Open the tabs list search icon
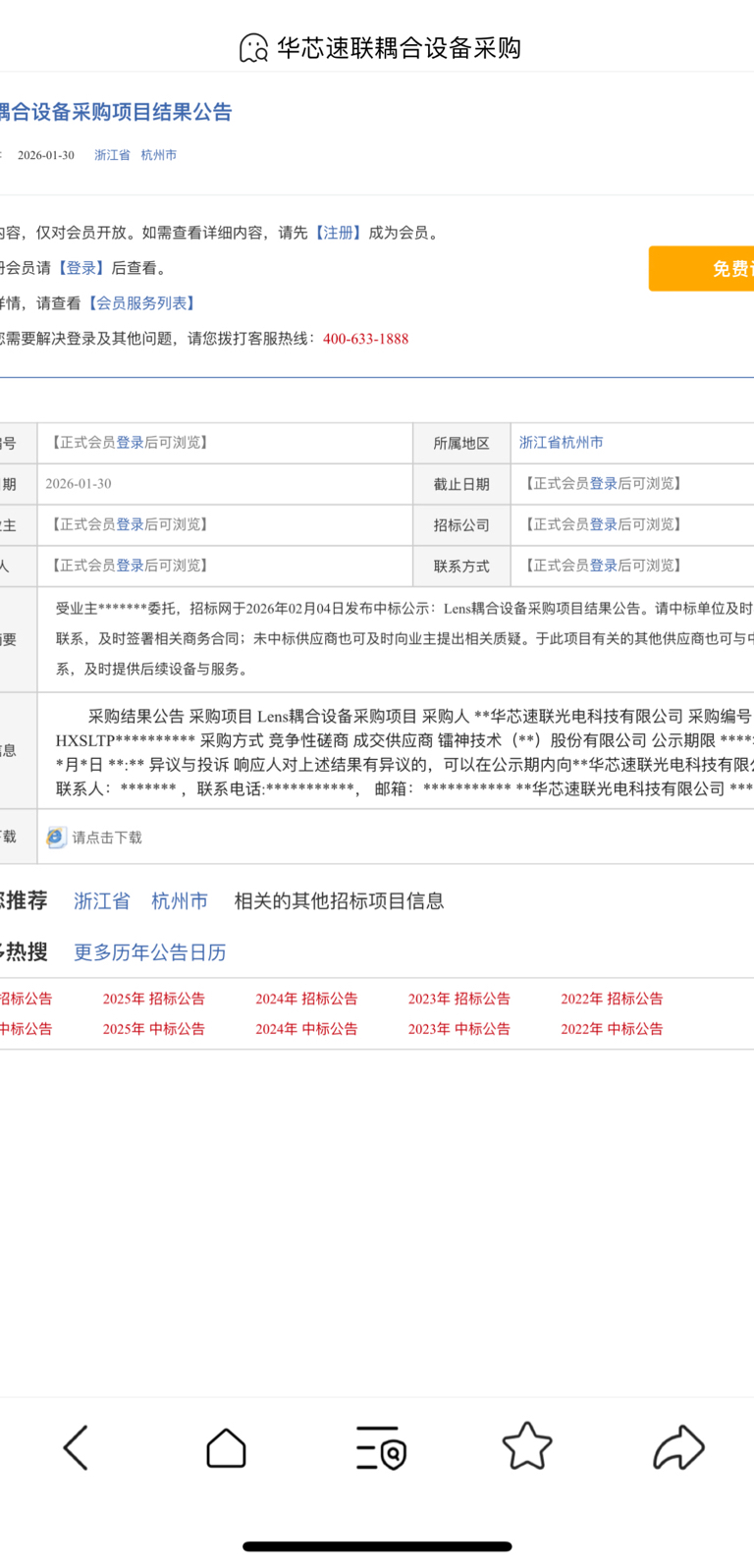The width and height of the screenshot is (754, 1568). (381, 1447)
